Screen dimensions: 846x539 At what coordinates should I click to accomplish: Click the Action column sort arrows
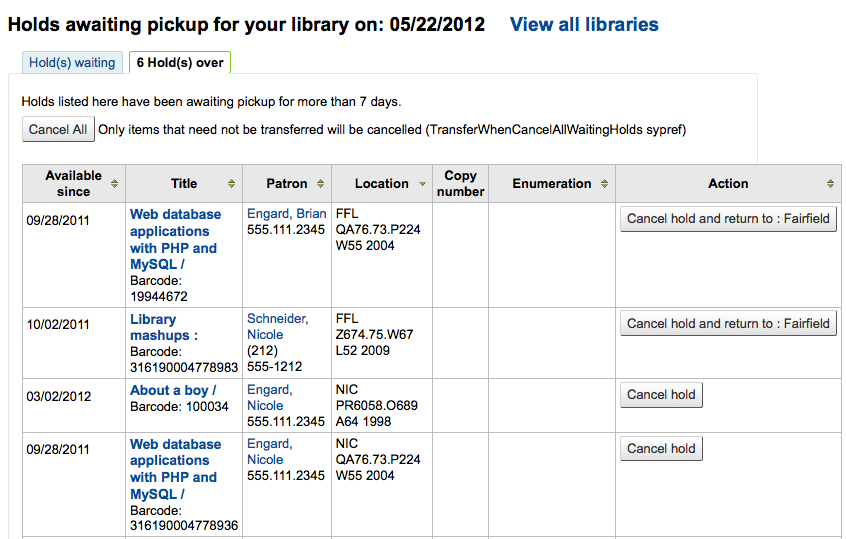pos(830,184)
